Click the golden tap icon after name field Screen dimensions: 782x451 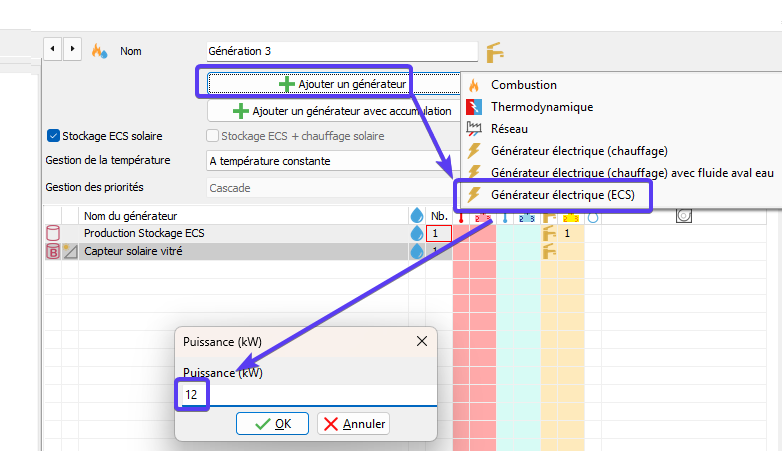coord(494,51)
